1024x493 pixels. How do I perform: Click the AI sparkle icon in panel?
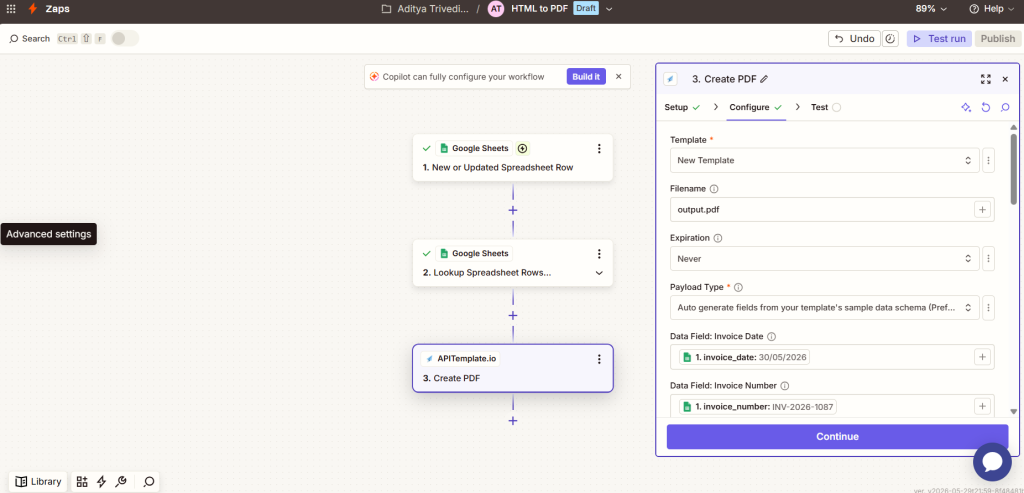966,108
